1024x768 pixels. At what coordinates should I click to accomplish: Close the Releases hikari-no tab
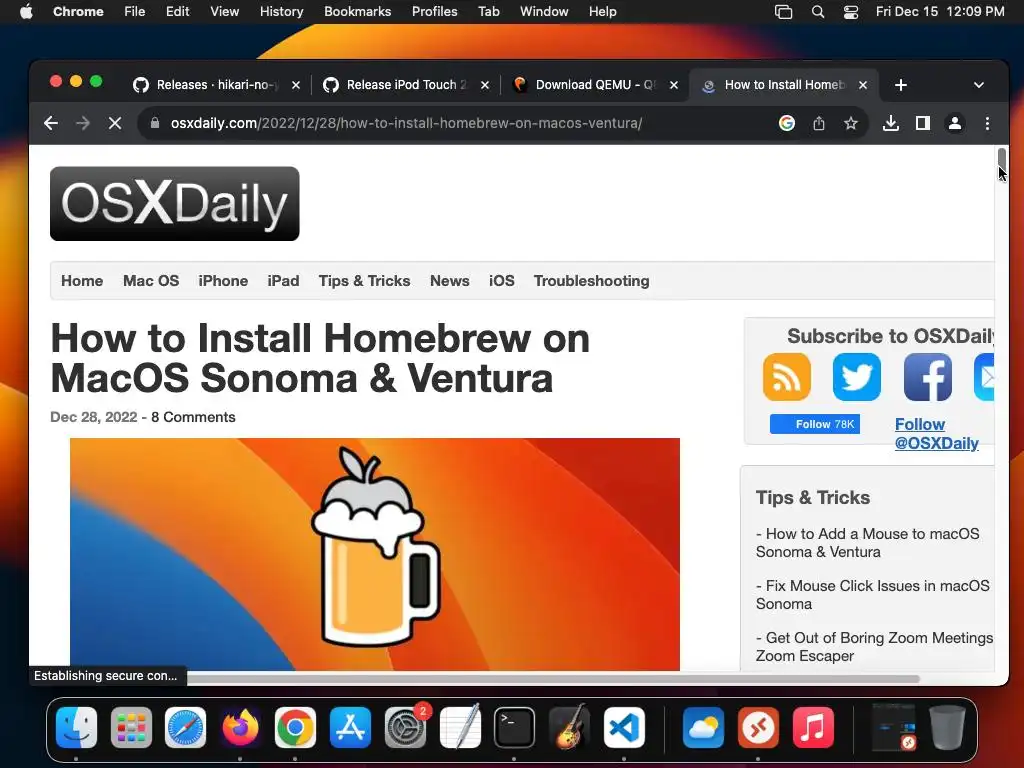pyautogui.click(x=296, y=85)
